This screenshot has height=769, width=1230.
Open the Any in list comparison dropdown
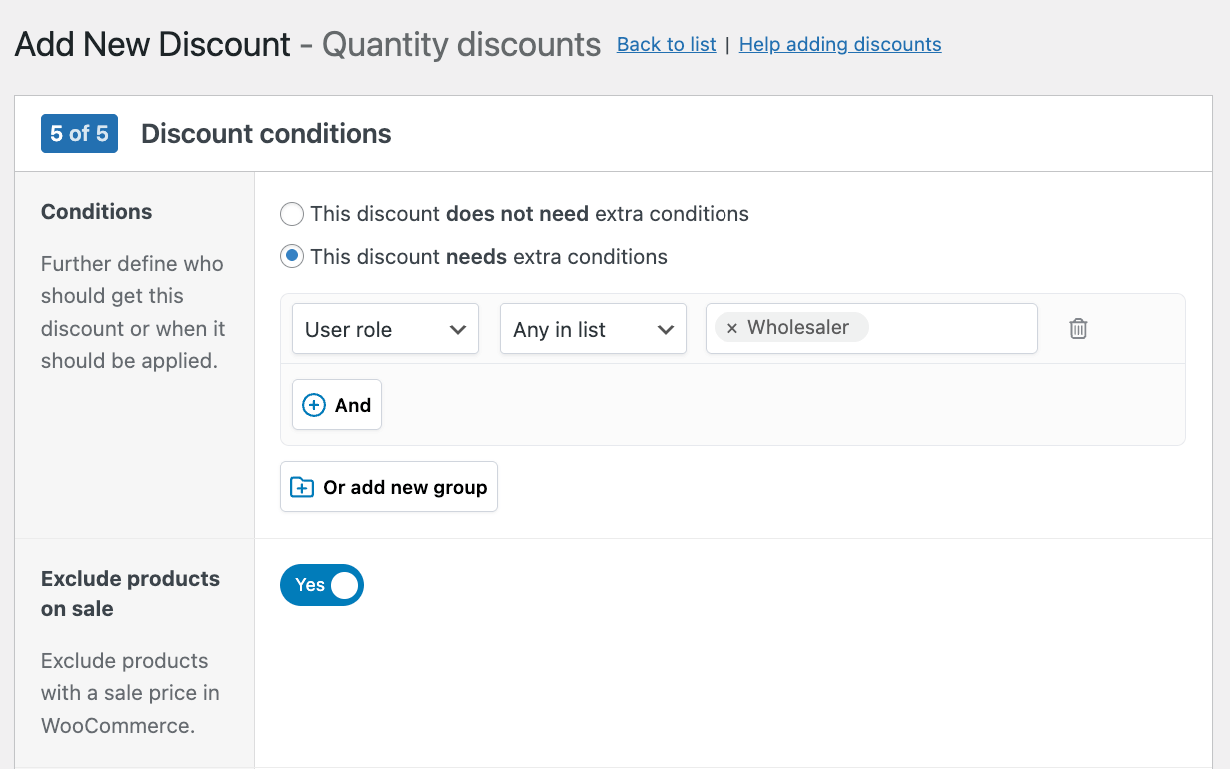tap(593, 328)
